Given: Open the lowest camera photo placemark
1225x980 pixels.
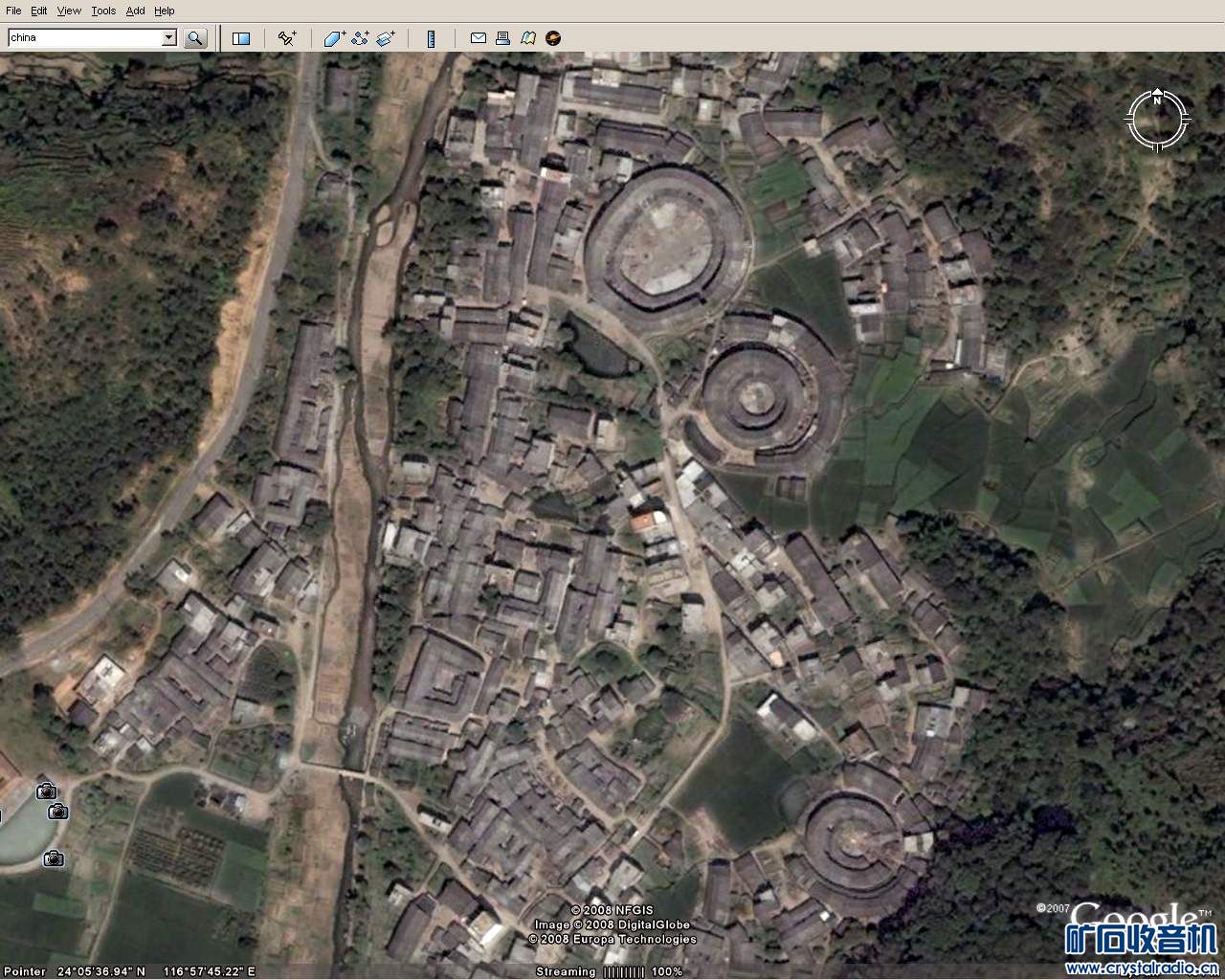Looking at the screenshot, I should point(54,858).
